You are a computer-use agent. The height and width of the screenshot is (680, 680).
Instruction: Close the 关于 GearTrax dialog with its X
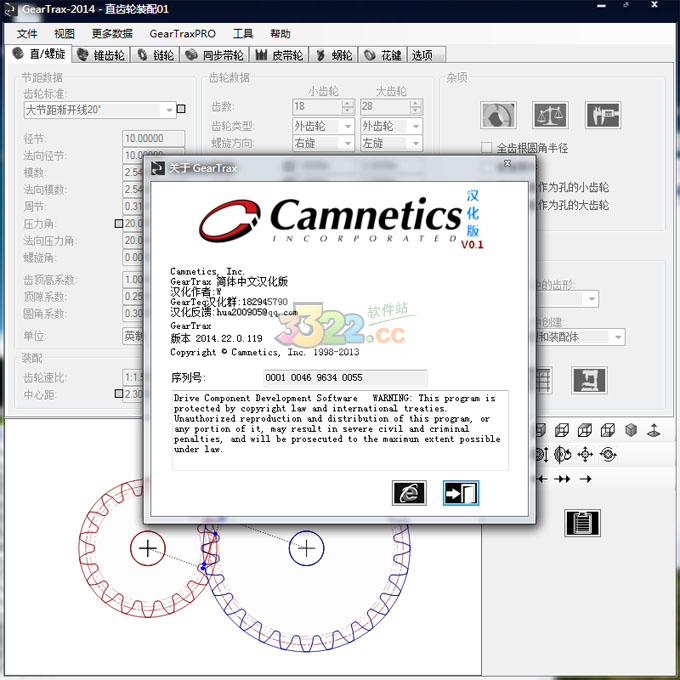pyautogui.click(x=507, y=163)
